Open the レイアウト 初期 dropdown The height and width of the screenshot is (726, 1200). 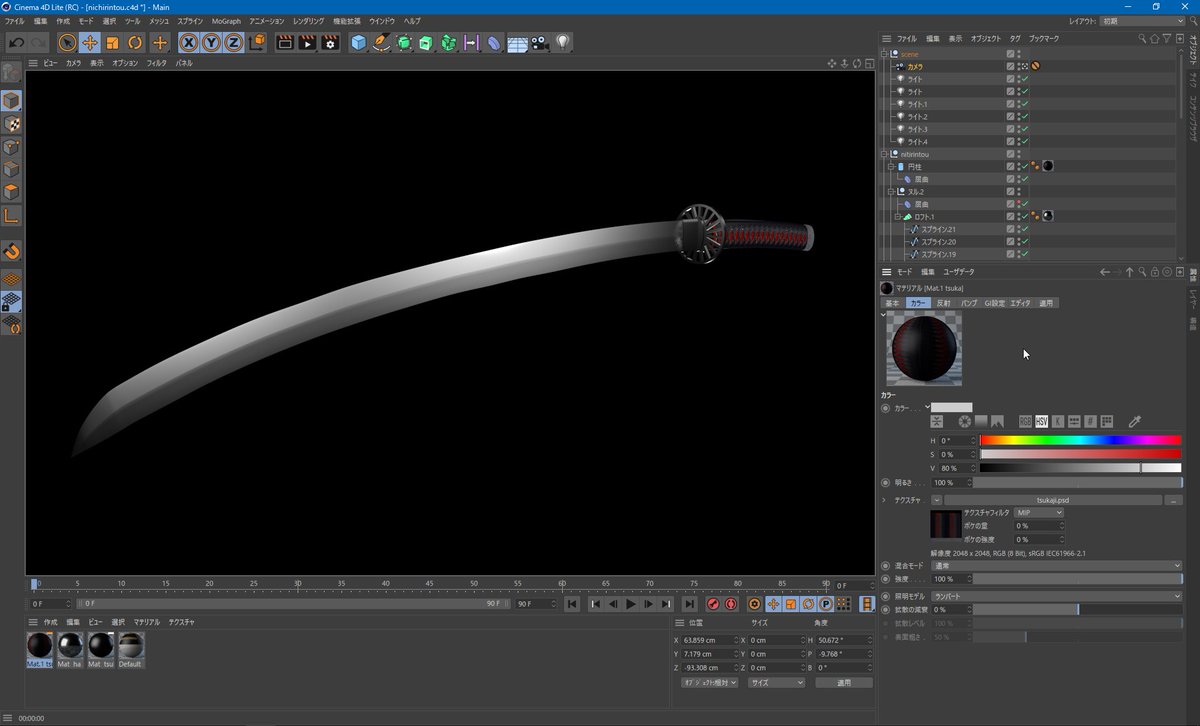[x=1140, y=21]
